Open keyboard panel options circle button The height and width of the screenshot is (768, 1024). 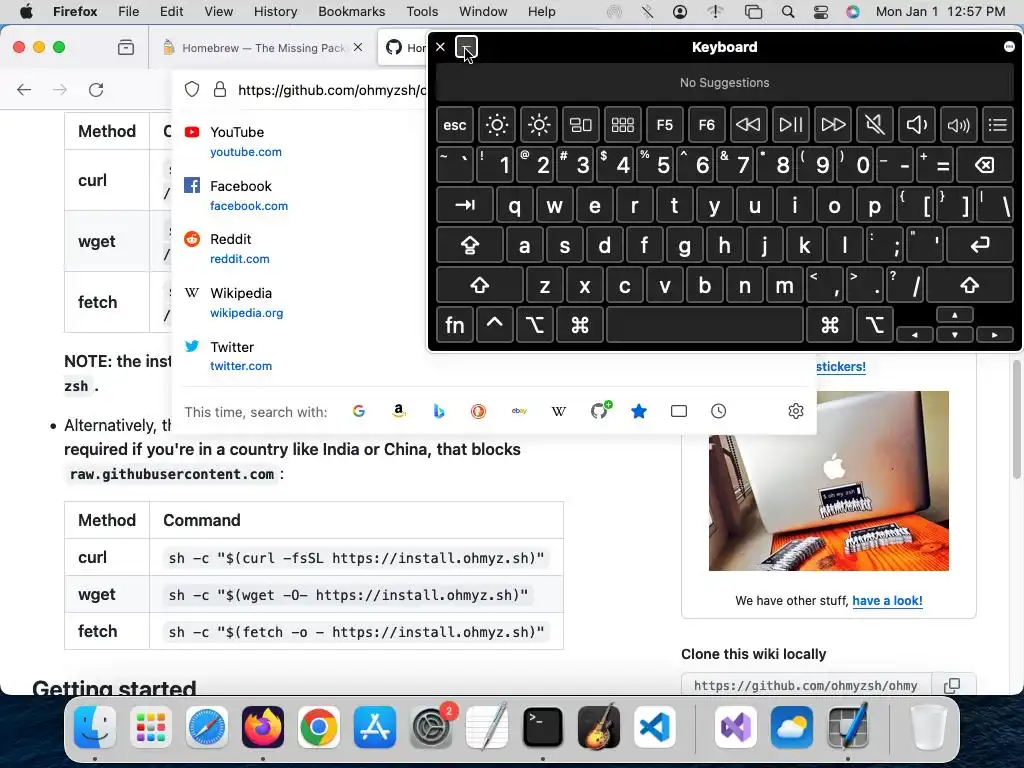(x=1009, y=46)
